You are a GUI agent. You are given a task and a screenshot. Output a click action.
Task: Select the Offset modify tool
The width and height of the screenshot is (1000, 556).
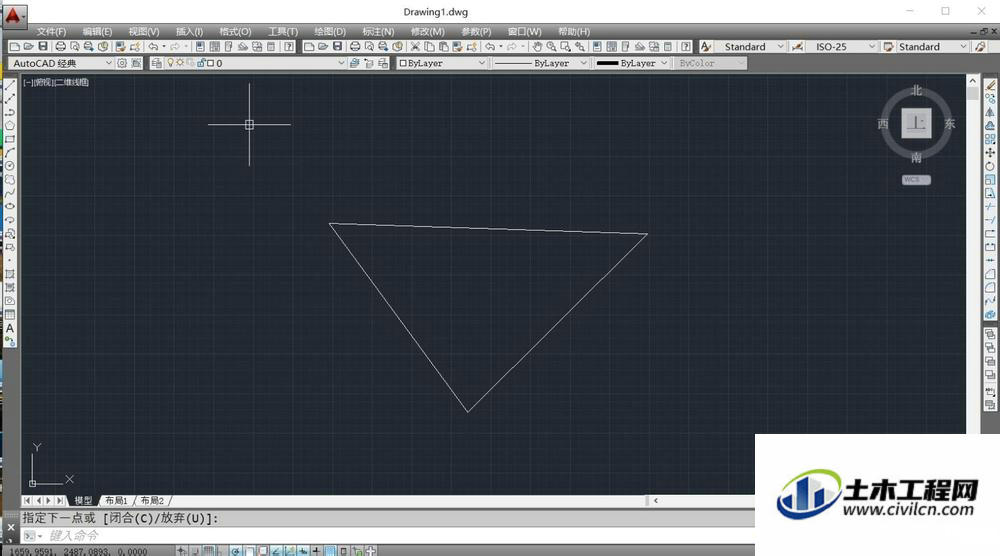pyautogui.click(x=990, y=125)
